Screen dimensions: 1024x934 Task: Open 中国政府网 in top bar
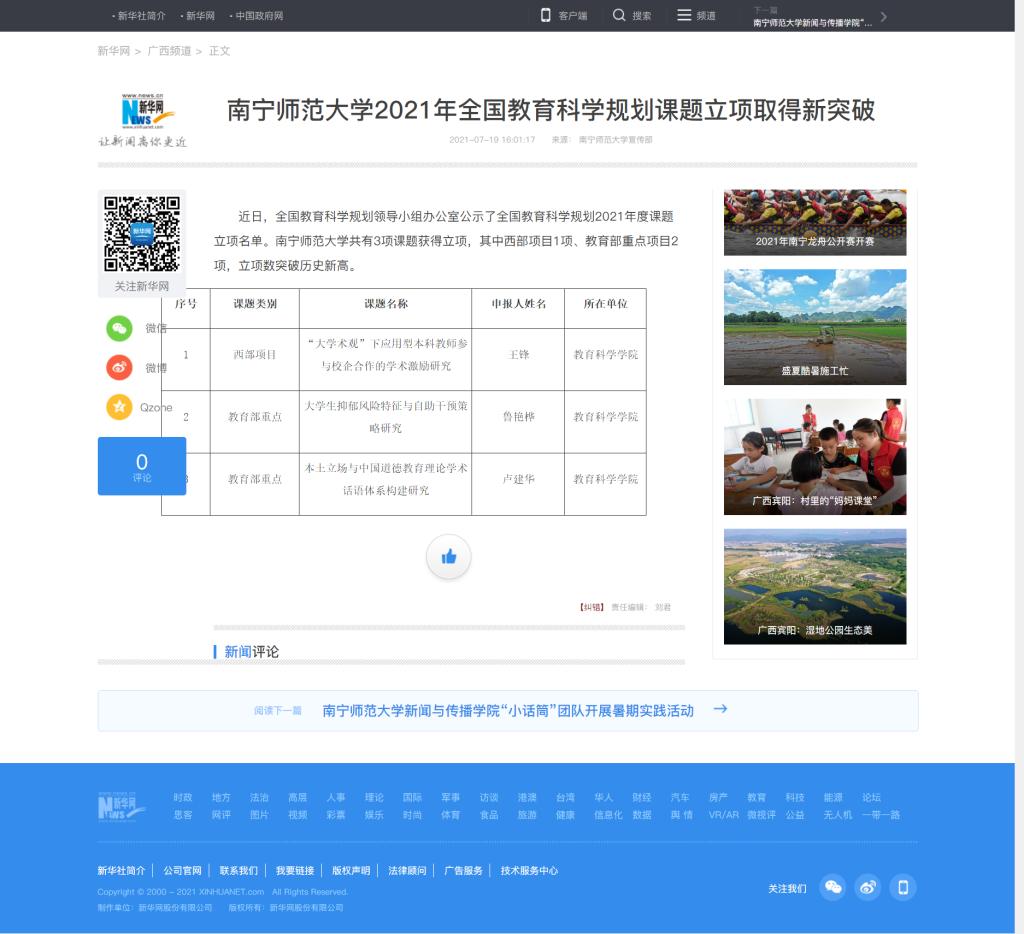259,16
